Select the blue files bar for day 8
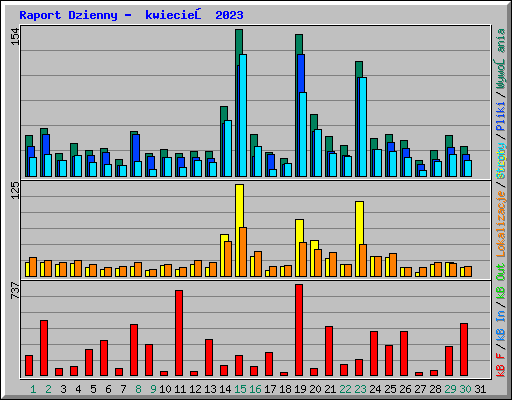512x400 pixels. pos(136,148)
